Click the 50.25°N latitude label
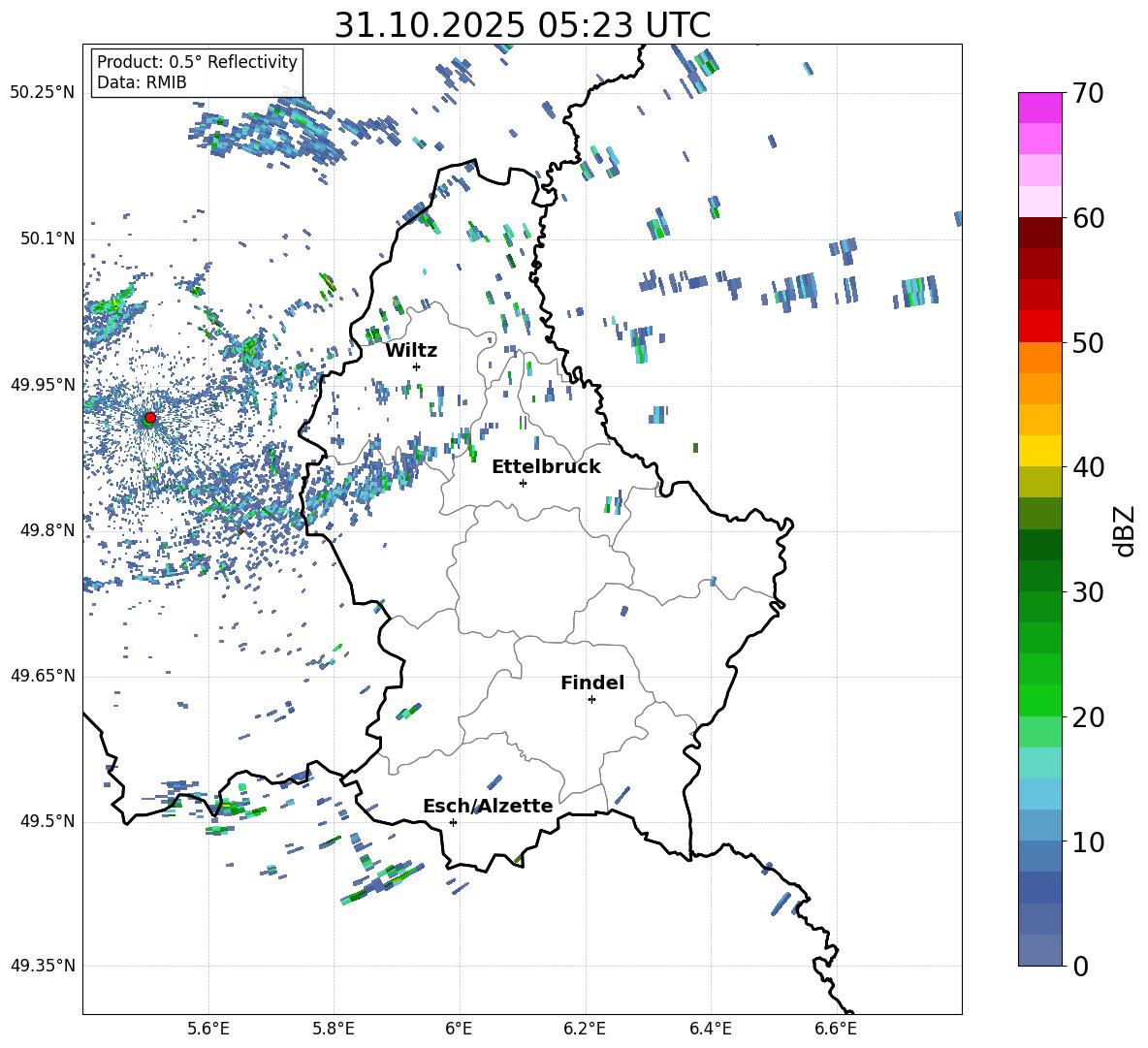This screenshot has height=1048, width=1148. click(x=42, y=93)
